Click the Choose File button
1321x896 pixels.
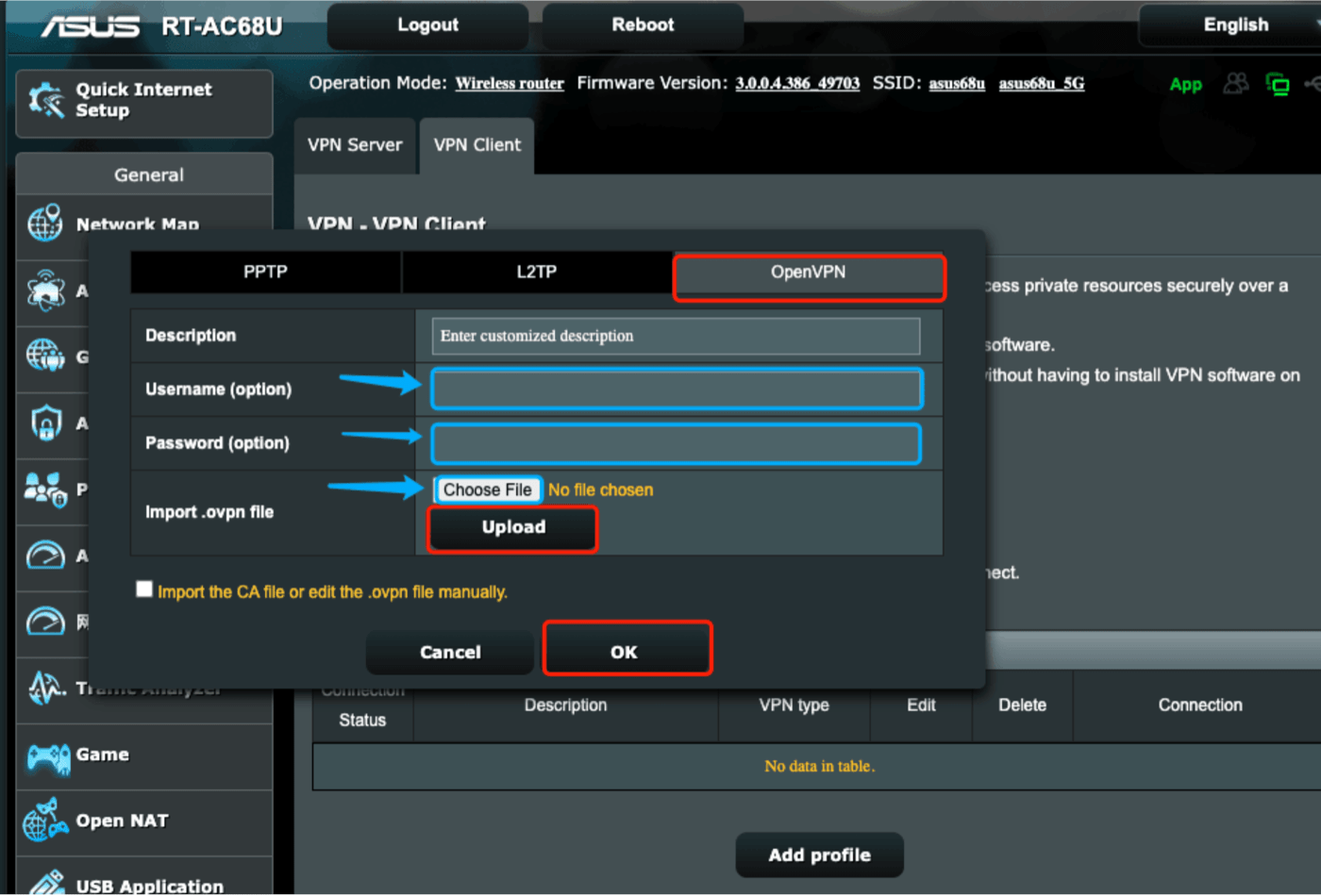[x=487, y=490]
